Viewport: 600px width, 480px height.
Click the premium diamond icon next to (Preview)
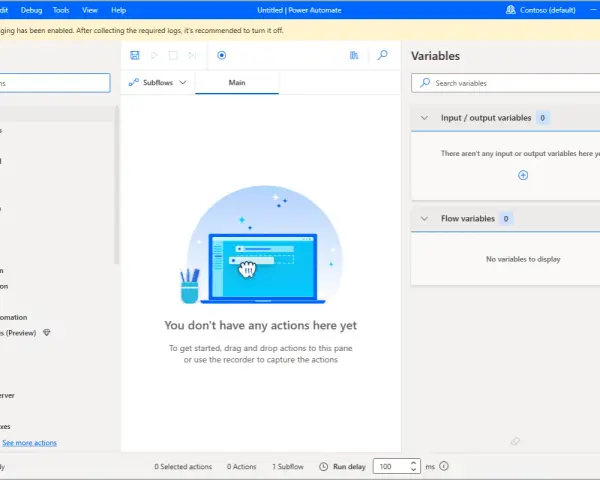click(47, 332)
